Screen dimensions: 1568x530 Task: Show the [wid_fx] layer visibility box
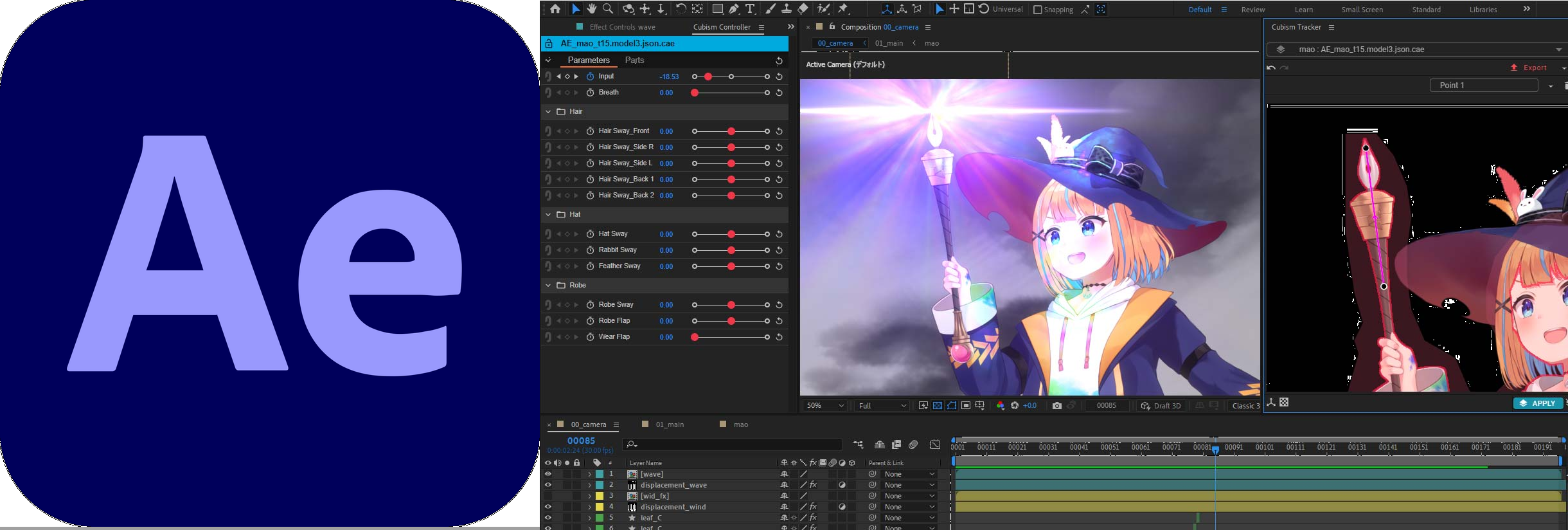548,496
